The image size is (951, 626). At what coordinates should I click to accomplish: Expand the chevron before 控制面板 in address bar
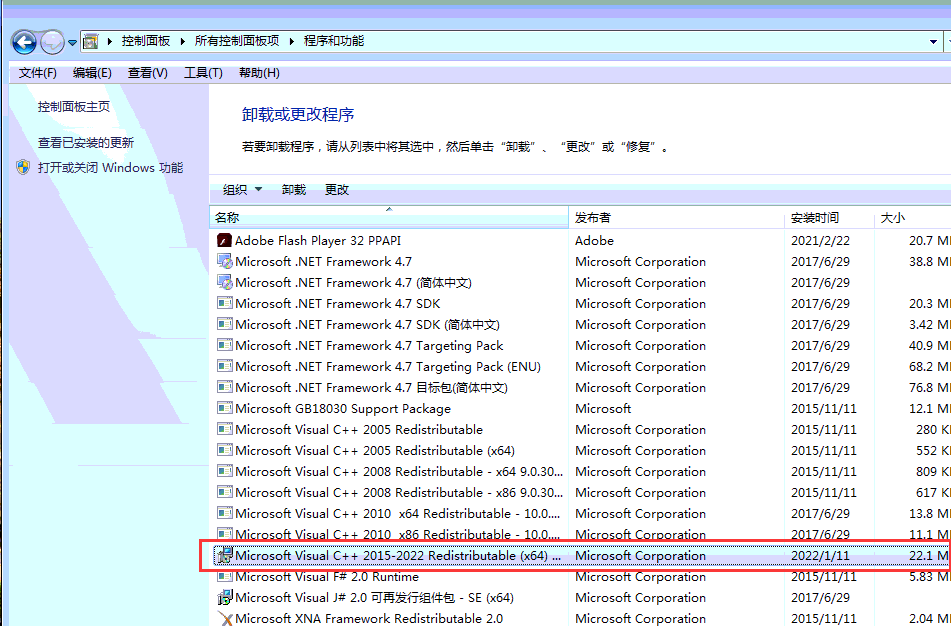coord(110,41)
